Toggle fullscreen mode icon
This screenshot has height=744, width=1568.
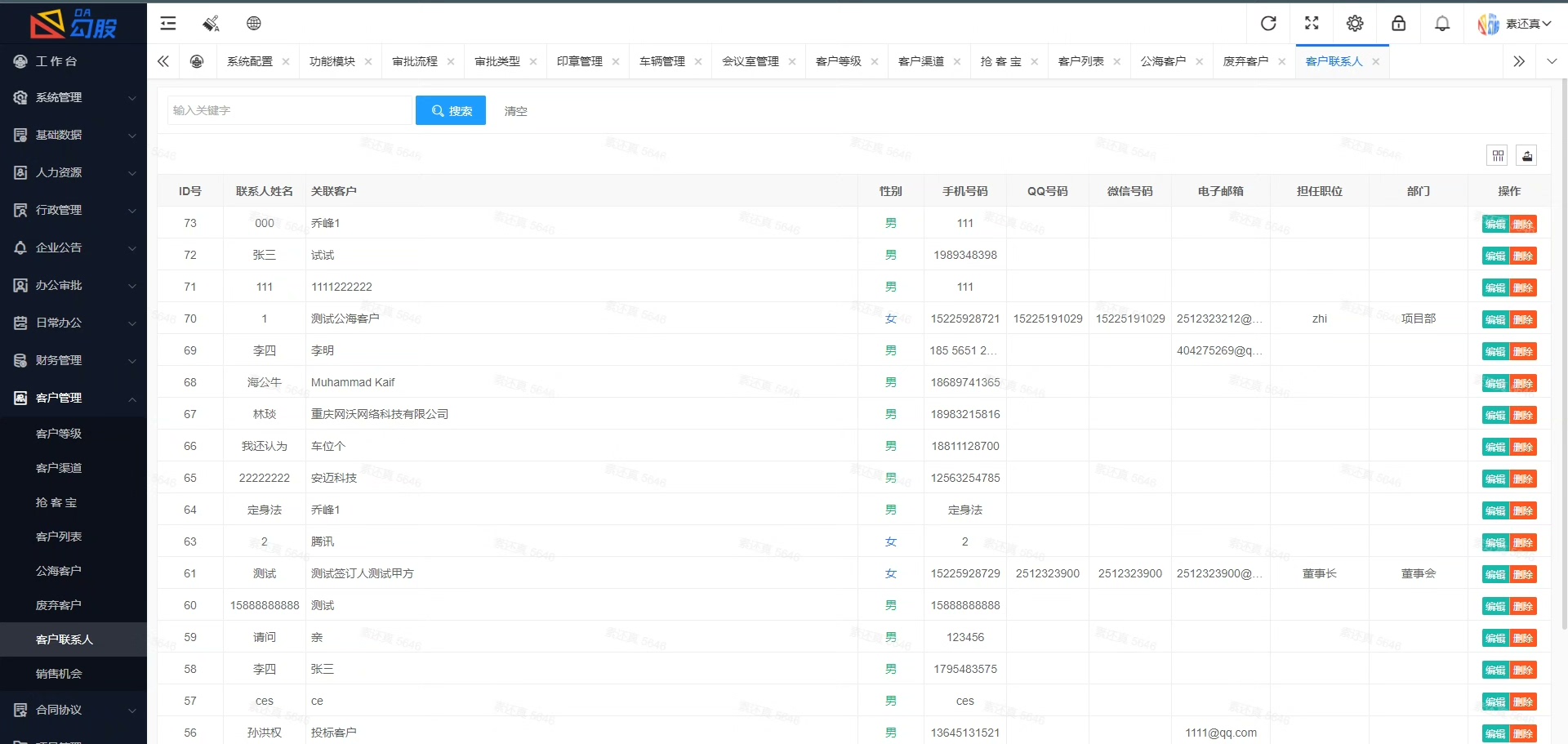click(1312, 24)
